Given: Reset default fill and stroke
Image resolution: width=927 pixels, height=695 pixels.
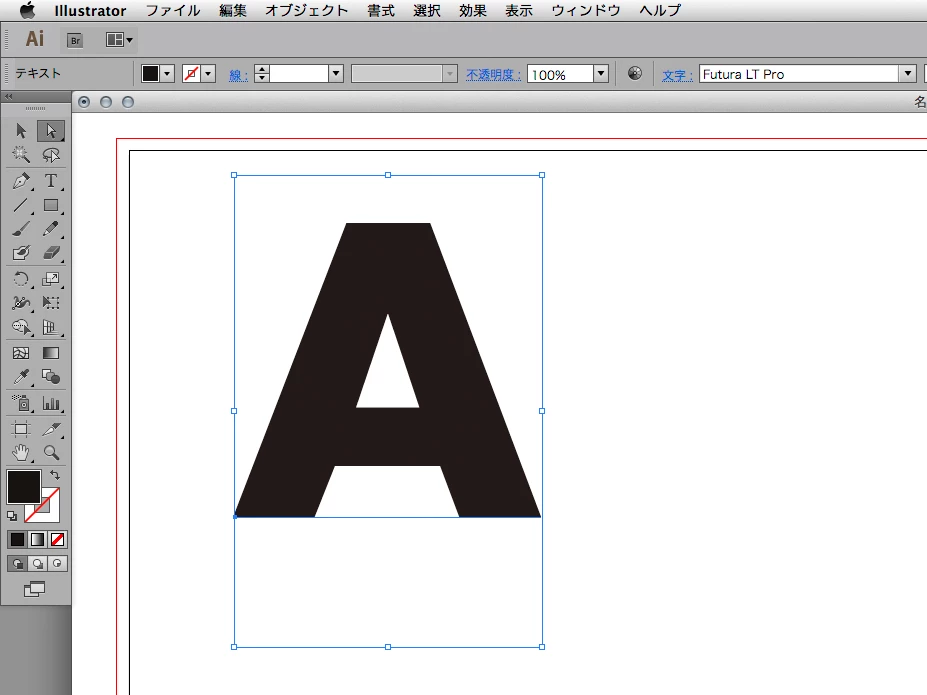Looking at the screenshot, I should [12, 516].
